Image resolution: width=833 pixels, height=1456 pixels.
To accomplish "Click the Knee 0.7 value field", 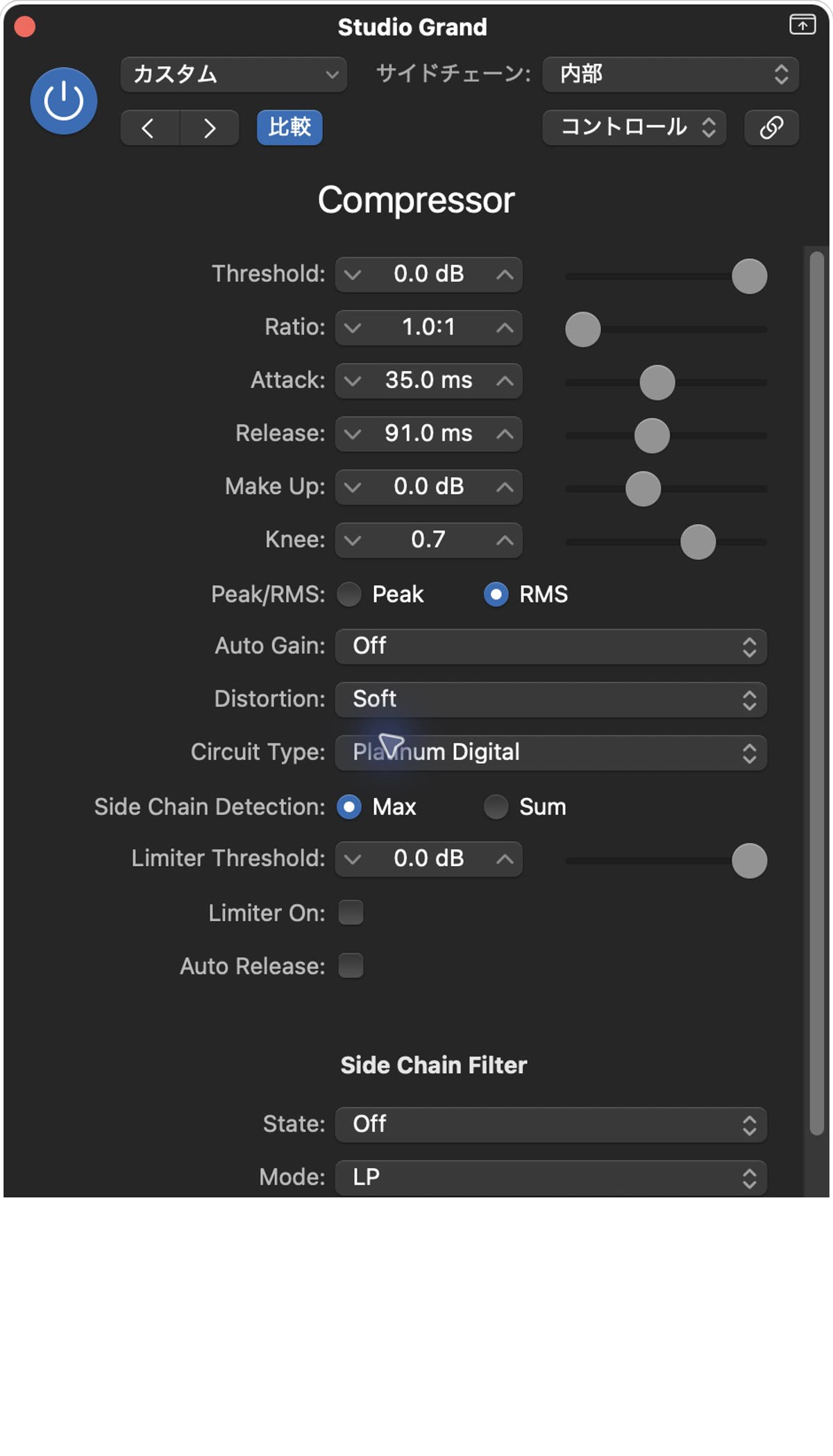I will 429,541.
